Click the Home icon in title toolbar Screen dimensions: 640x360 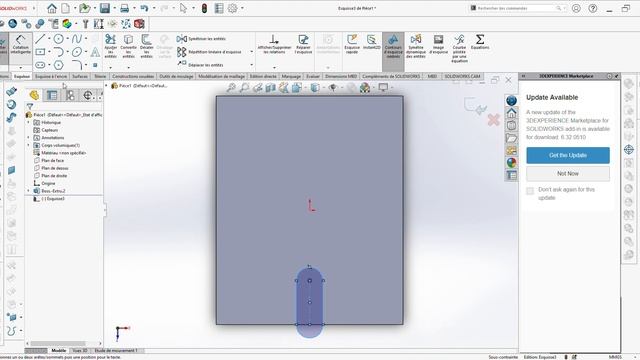click(x=52, y=8)
